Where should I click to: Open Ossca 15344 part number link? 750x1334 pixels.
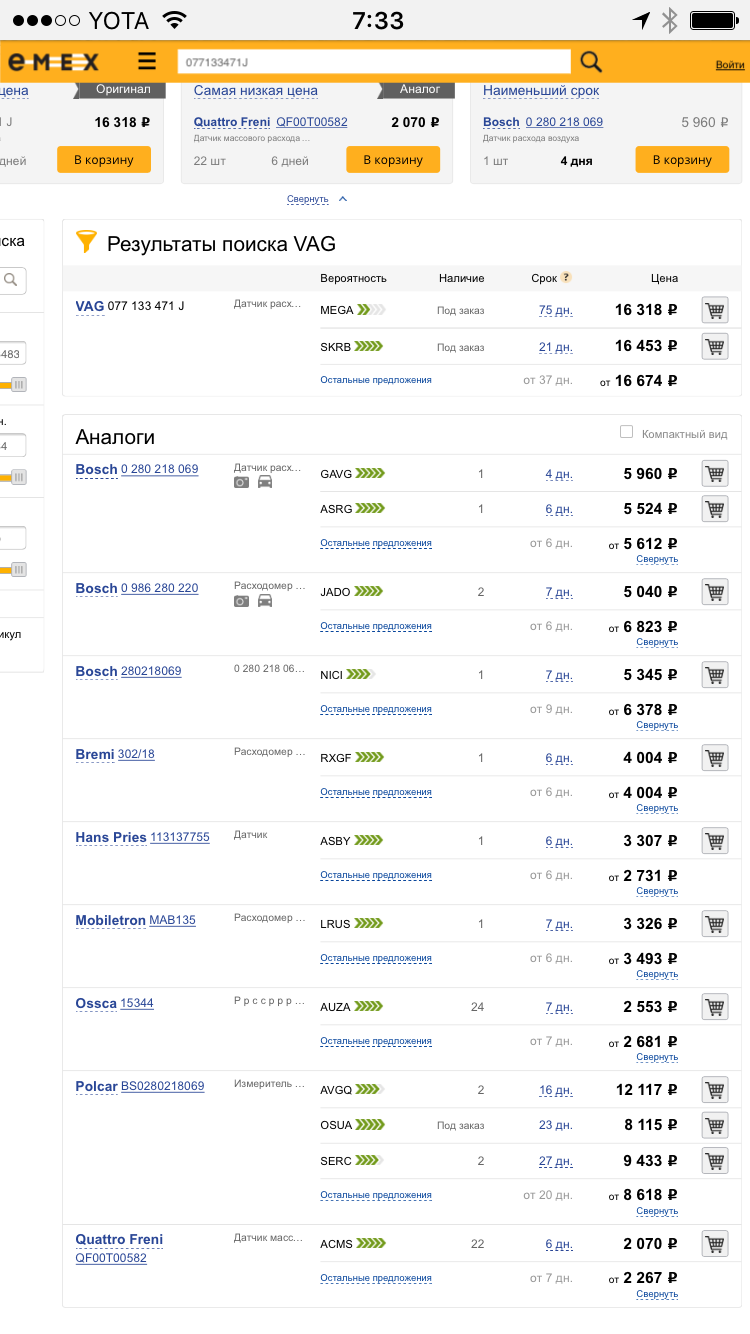pos(137,1003)
